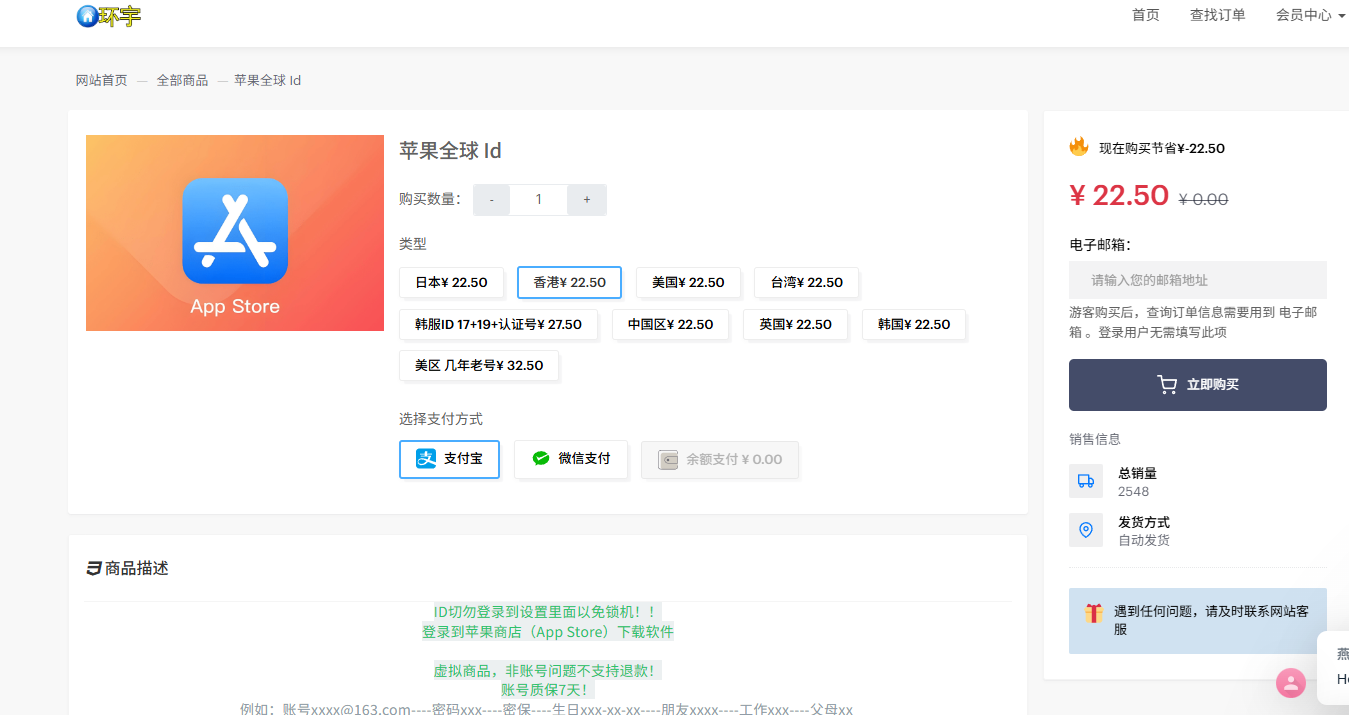Click the 自动发货 delivery text
Viewport: 1349px width, 715px height.
click(x=1144, y=540)
